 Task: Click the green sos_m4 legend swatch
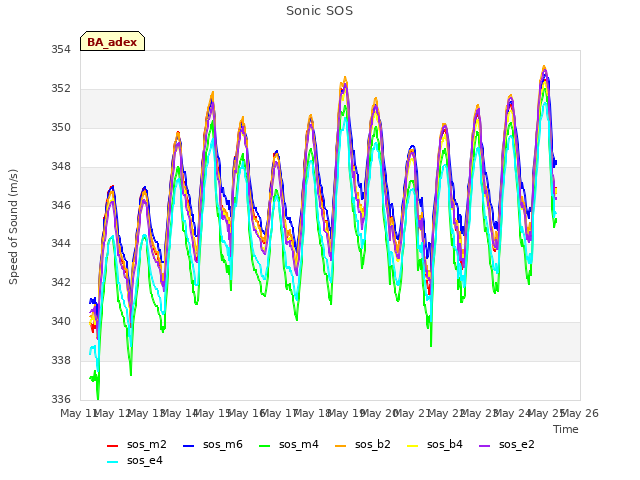264,446
